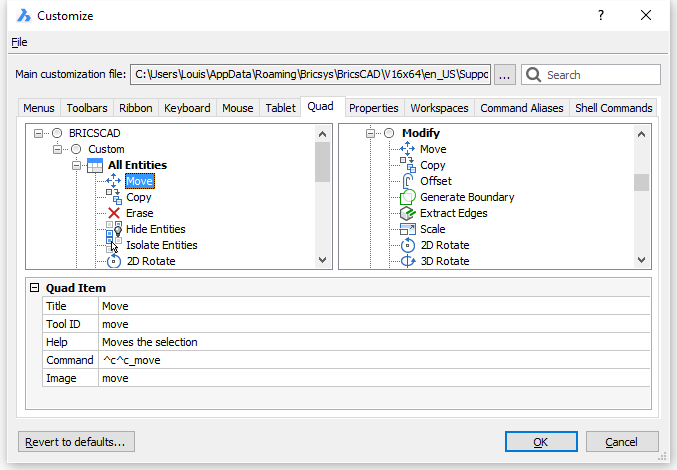This screenshot has height=470, width=677.
Task: Click the Isolate Entities icon
Action: (x=114, y=245)
